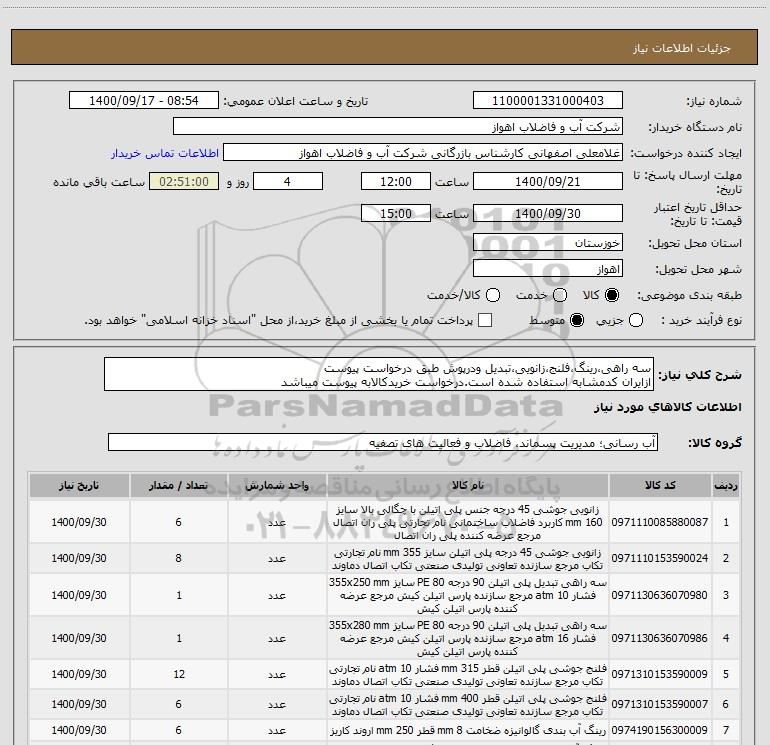Click the تاریخ نیاز column header
Screen dimensions: 770x745
[79, 486]
